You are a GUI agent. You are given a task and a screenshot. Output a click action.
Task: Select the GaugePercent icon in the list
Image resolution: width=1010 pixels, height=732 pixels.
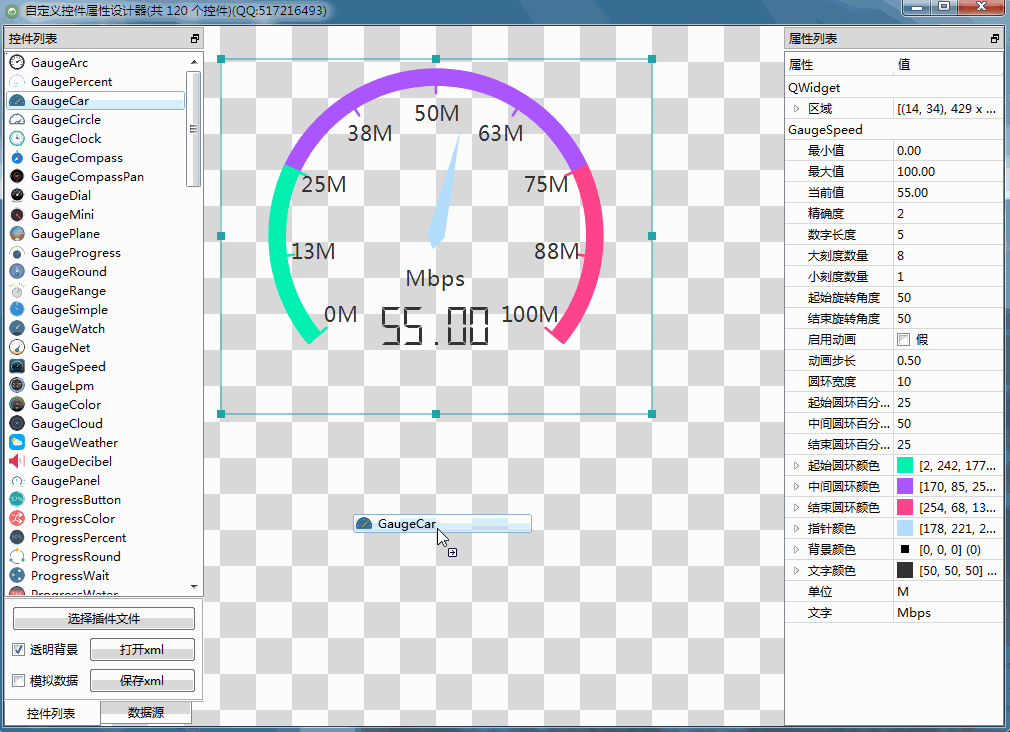(x=17, y=82)
